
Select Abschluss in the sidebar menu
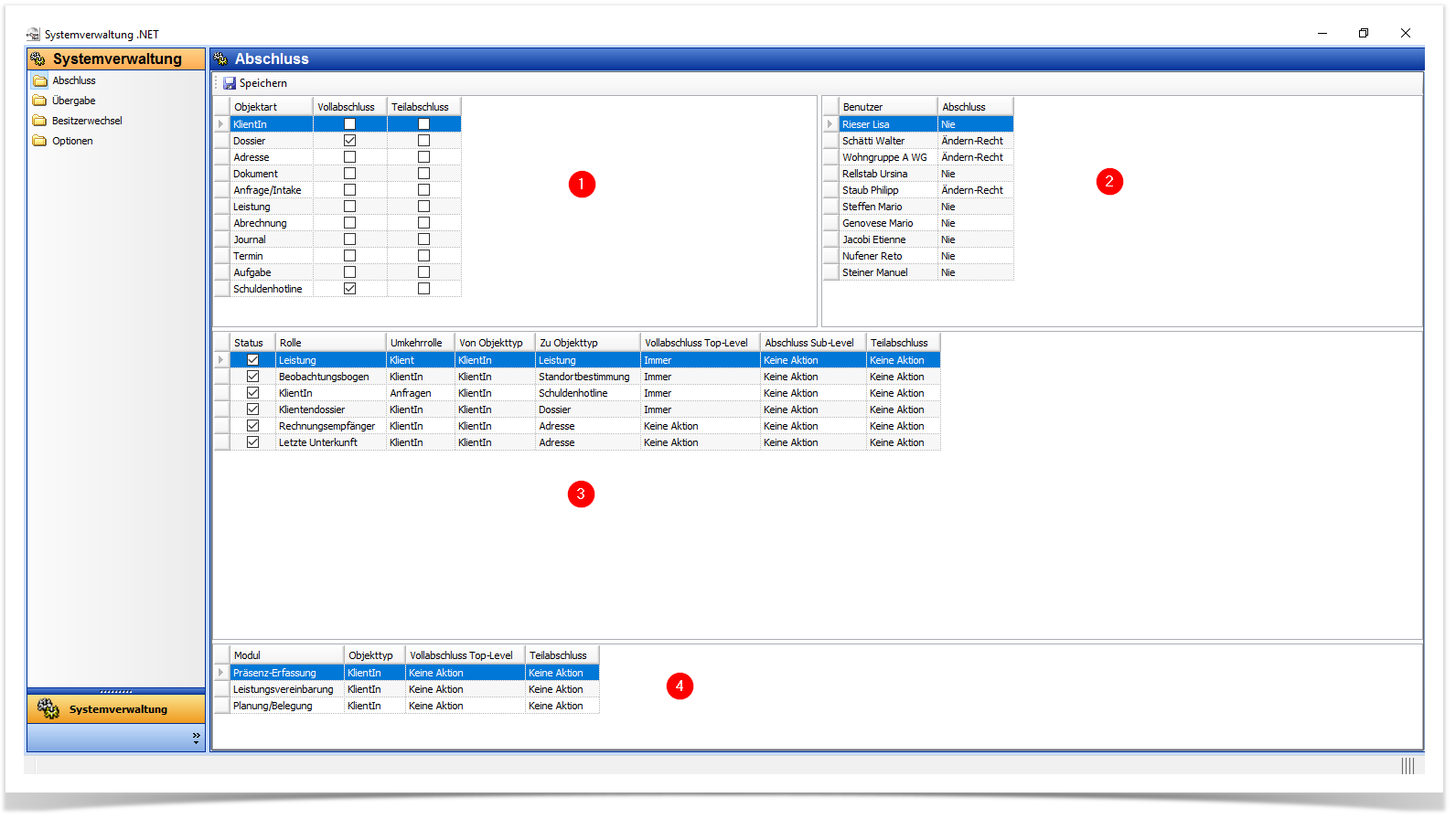[x=74, y=80]
